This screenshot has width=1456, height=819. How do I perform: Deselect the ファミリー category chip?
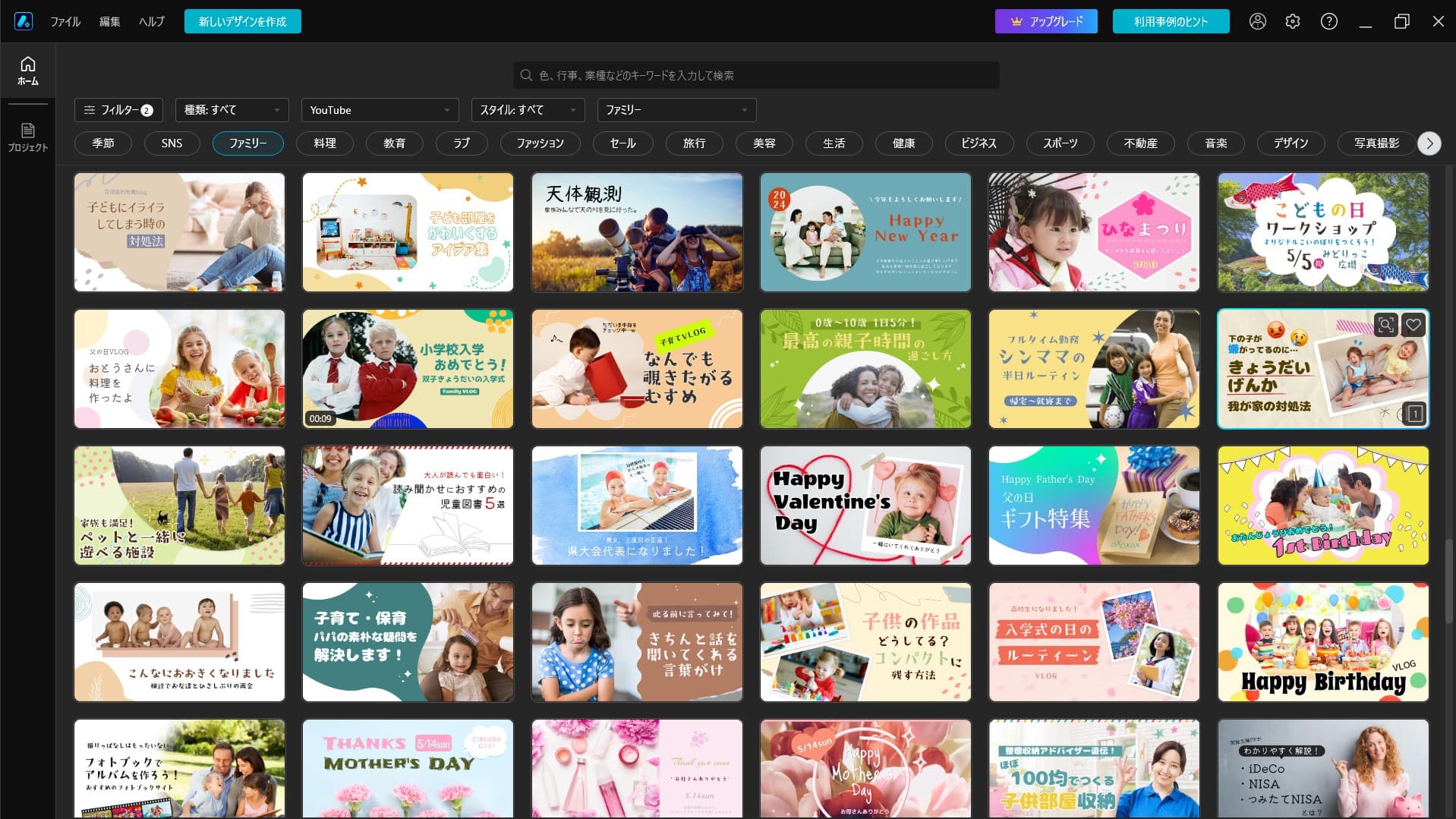click(x=247, y=143)
